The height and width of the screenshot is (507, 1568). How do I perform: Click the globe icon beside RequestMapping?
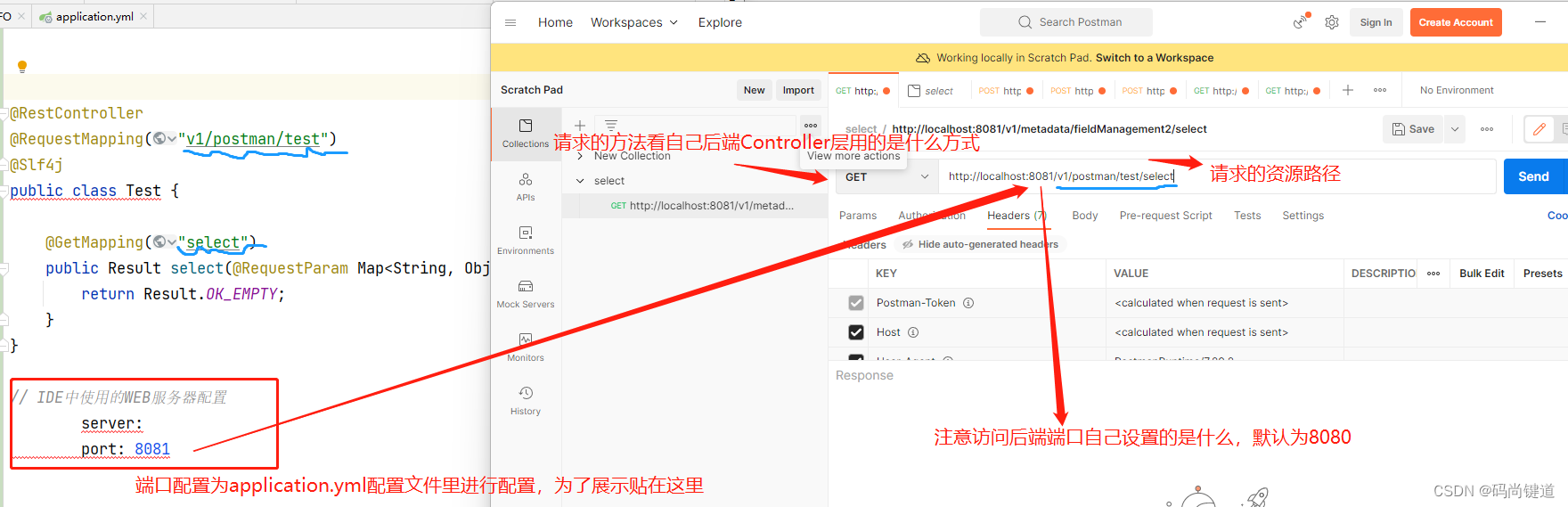point(159,139)
